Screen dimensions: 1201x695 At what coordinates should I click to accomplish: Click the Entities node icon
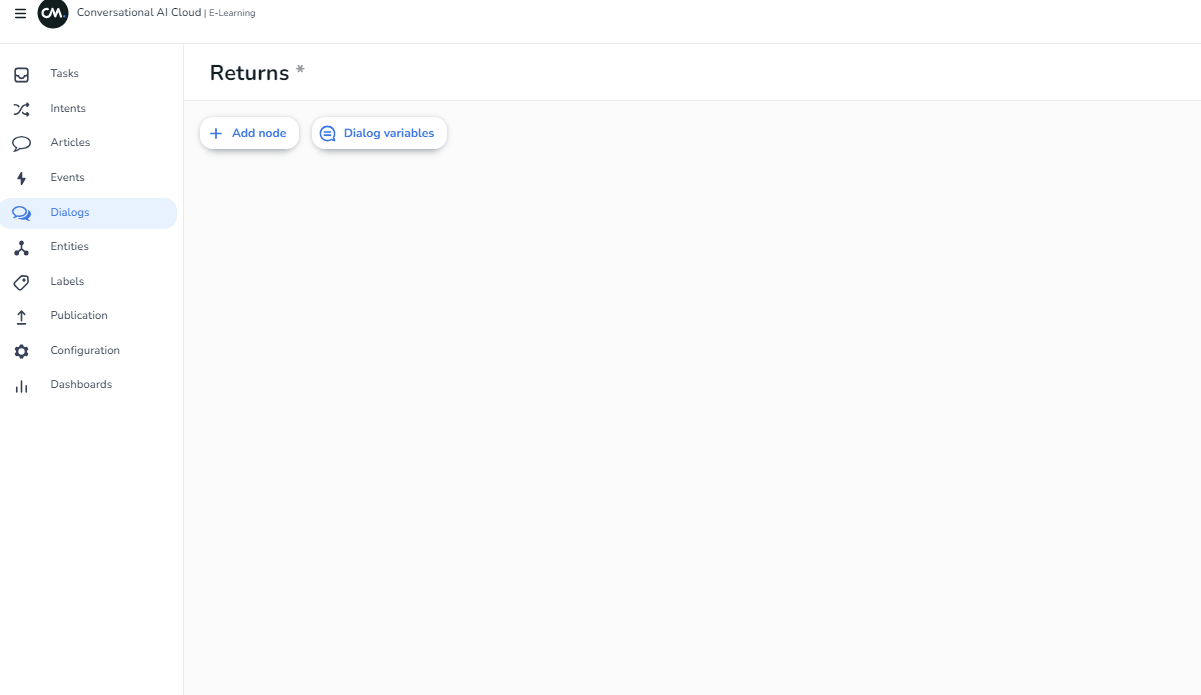21,246
